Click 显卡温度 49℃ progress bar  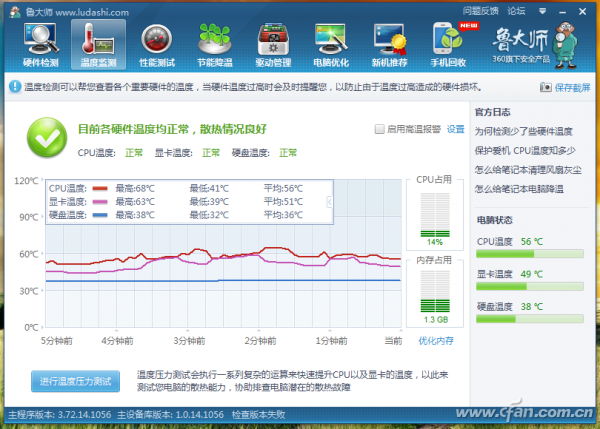coord(530,286)
